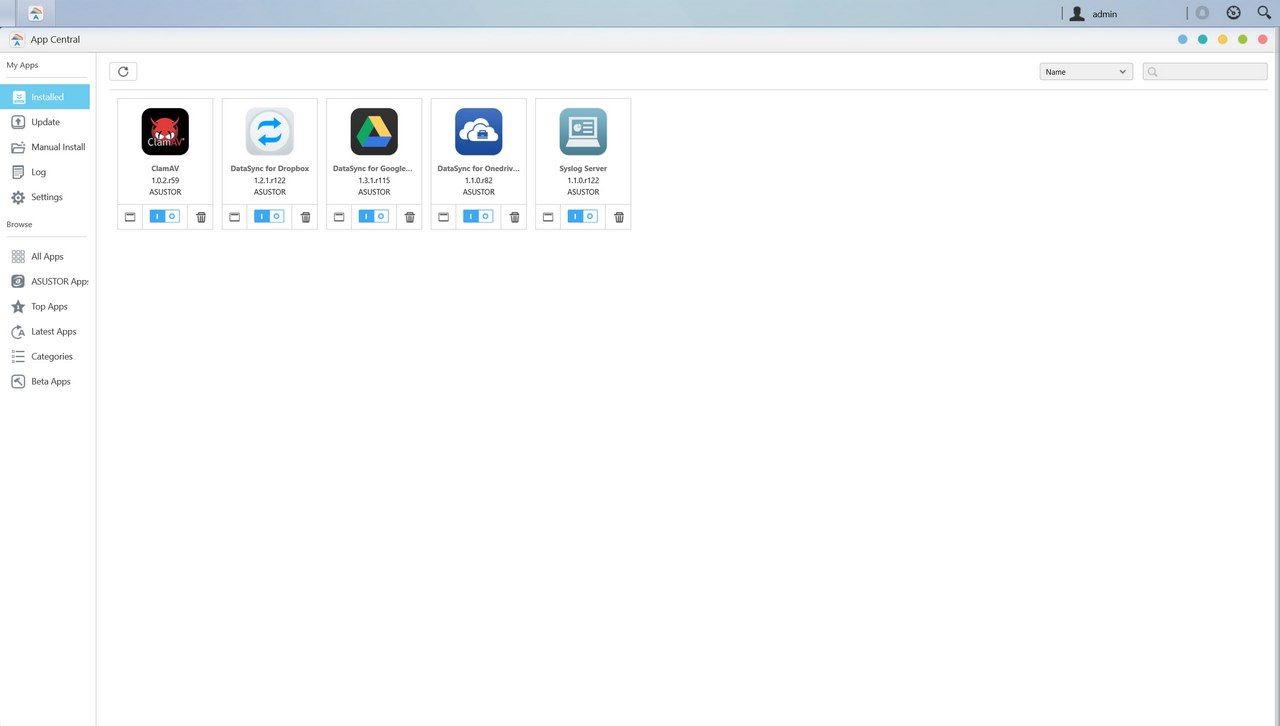Toggle the Syslog Server on/off switch
The height and width of the screenshot is (726, 1280).
pos(583,216)
